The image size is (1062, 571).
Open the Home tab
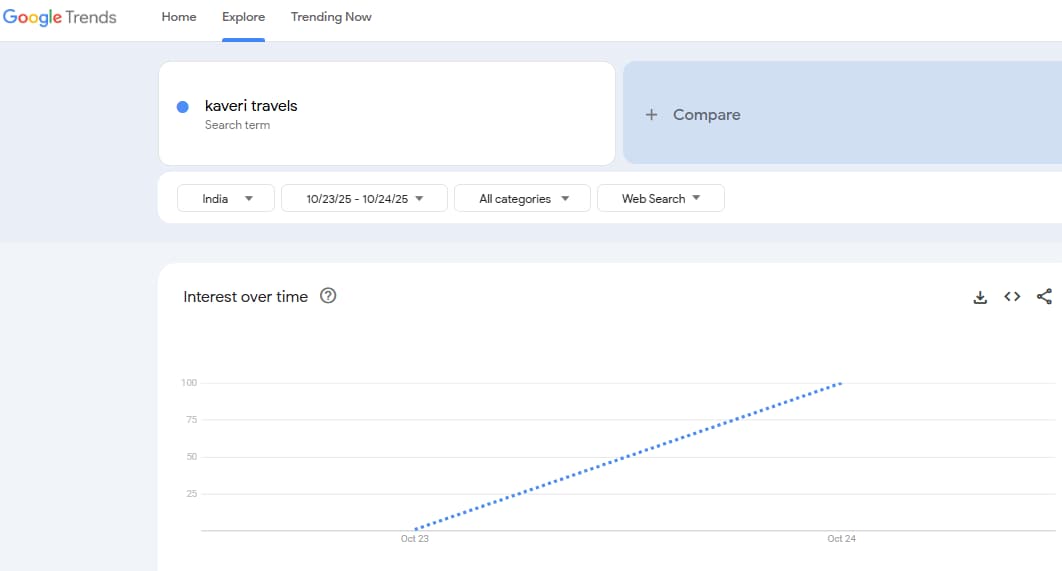(179, 17)
